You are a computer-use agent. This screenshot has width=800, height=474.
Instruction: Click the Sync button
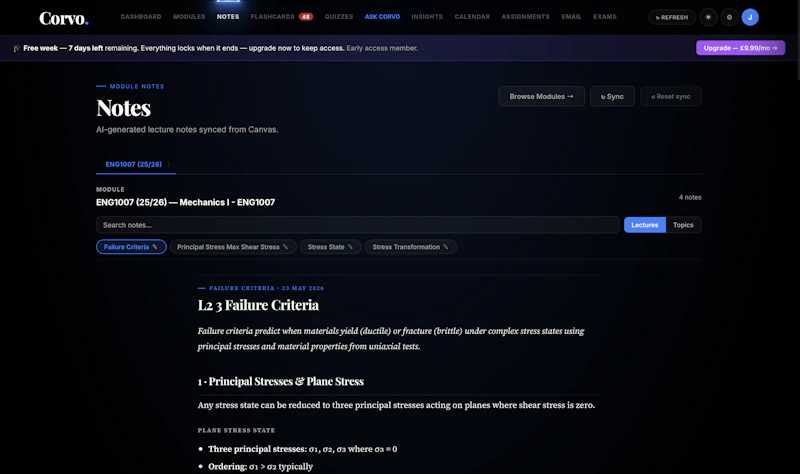coord(612,96)
